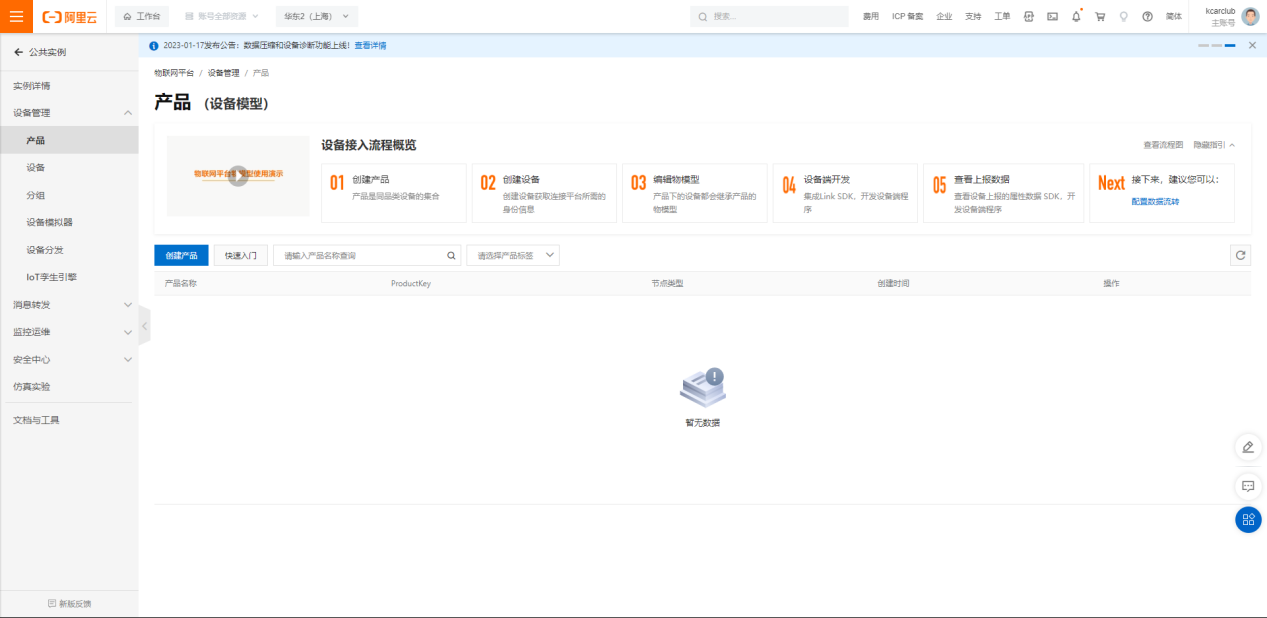Screen dimensions: 1267x618
Task: Open the 配置数据流转 link
Action: (x=1155, y=202)
